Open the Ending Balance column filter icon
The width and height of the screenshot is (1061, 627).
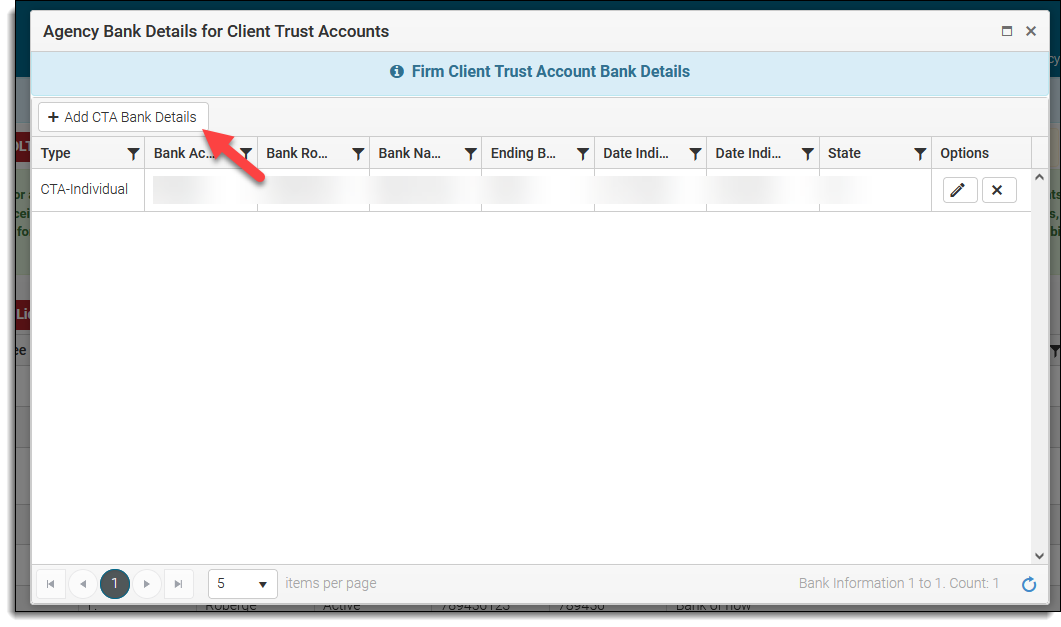(583, 154)
